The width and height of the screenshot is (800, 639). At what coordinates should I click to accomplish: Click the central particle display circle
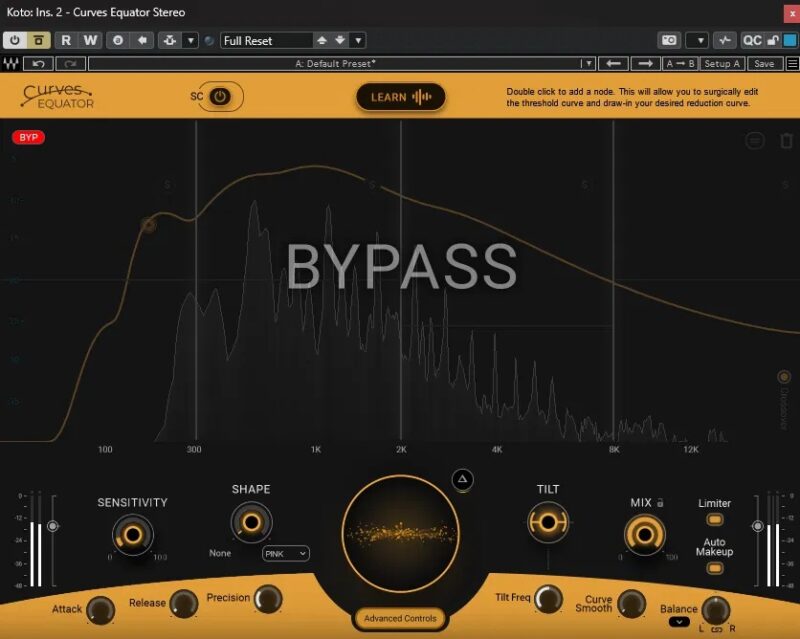(x=401, y=534)
